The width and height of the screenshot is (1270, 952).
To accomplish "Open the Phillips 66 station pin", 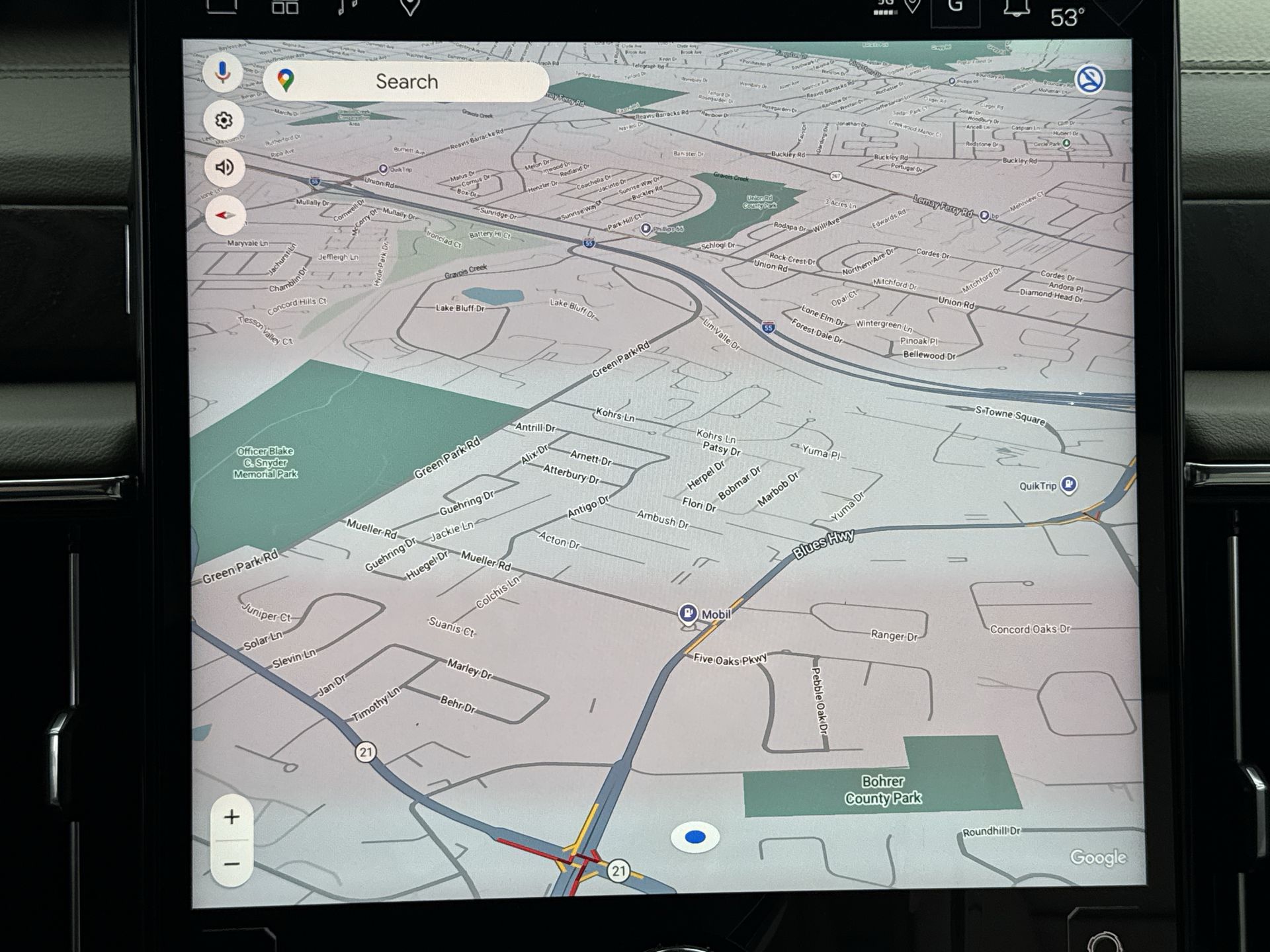I will [646, 229].
